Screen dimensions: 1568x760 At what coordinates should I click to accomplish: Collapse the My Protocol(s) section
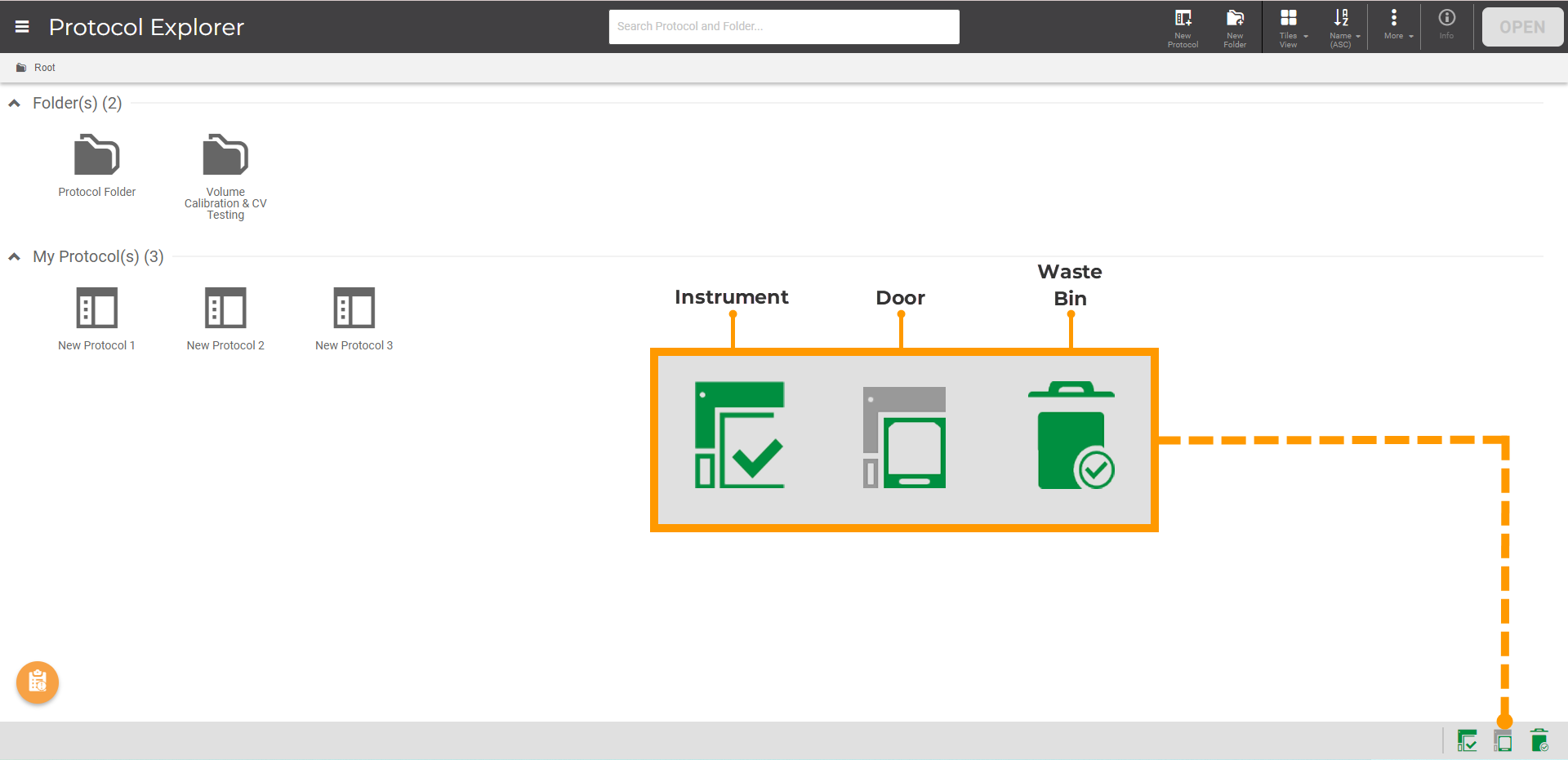tap(15, 257)
